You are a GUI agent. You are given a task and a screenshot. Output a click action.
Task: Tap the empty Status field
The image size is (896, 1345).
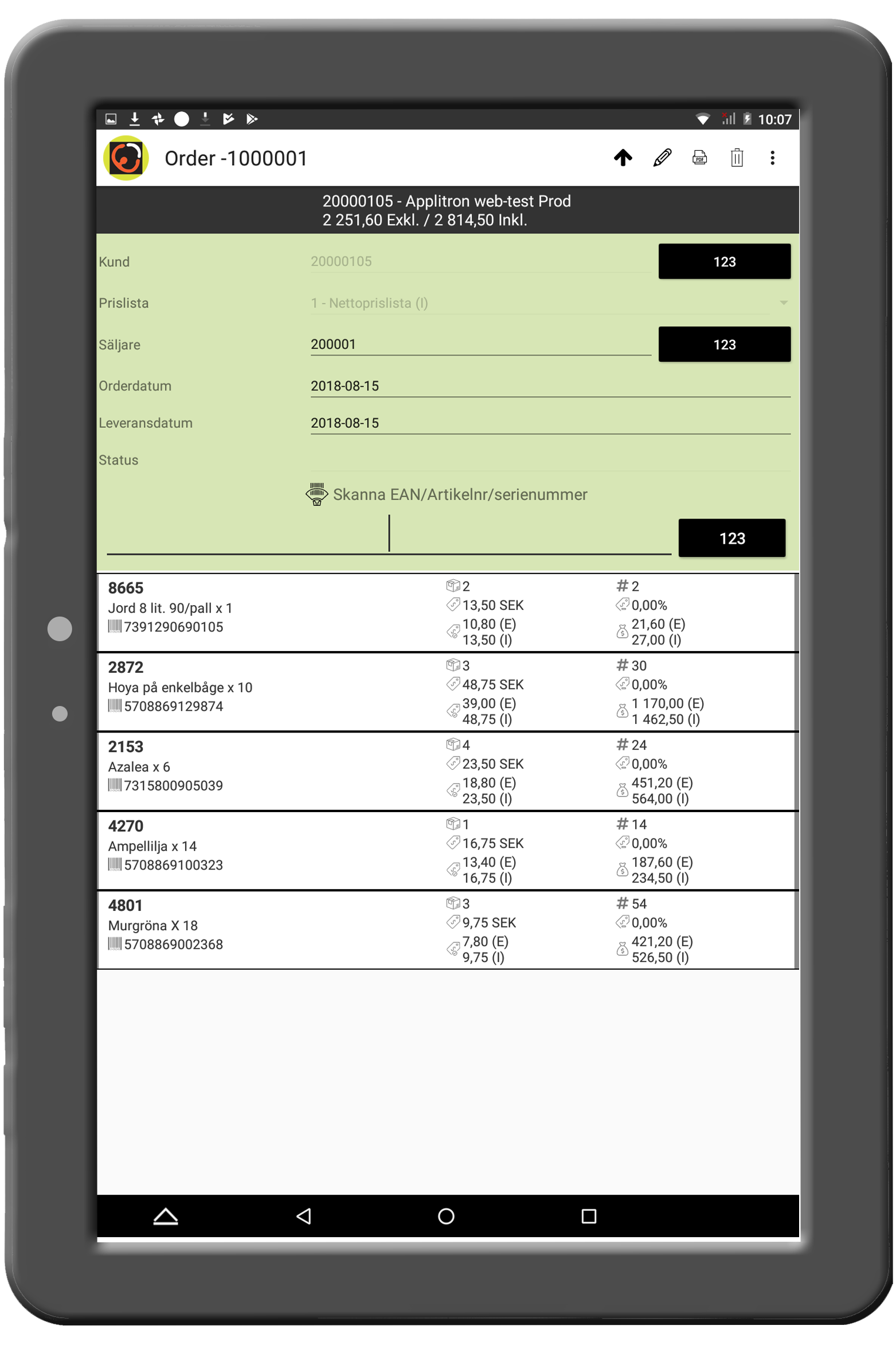coord(550,459)
